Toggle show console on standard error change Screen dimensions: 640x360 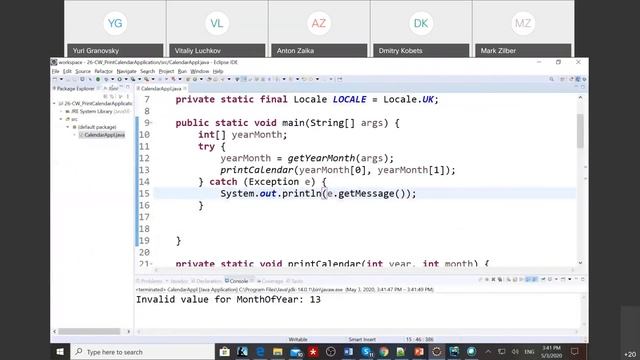(x=534, y=280)
